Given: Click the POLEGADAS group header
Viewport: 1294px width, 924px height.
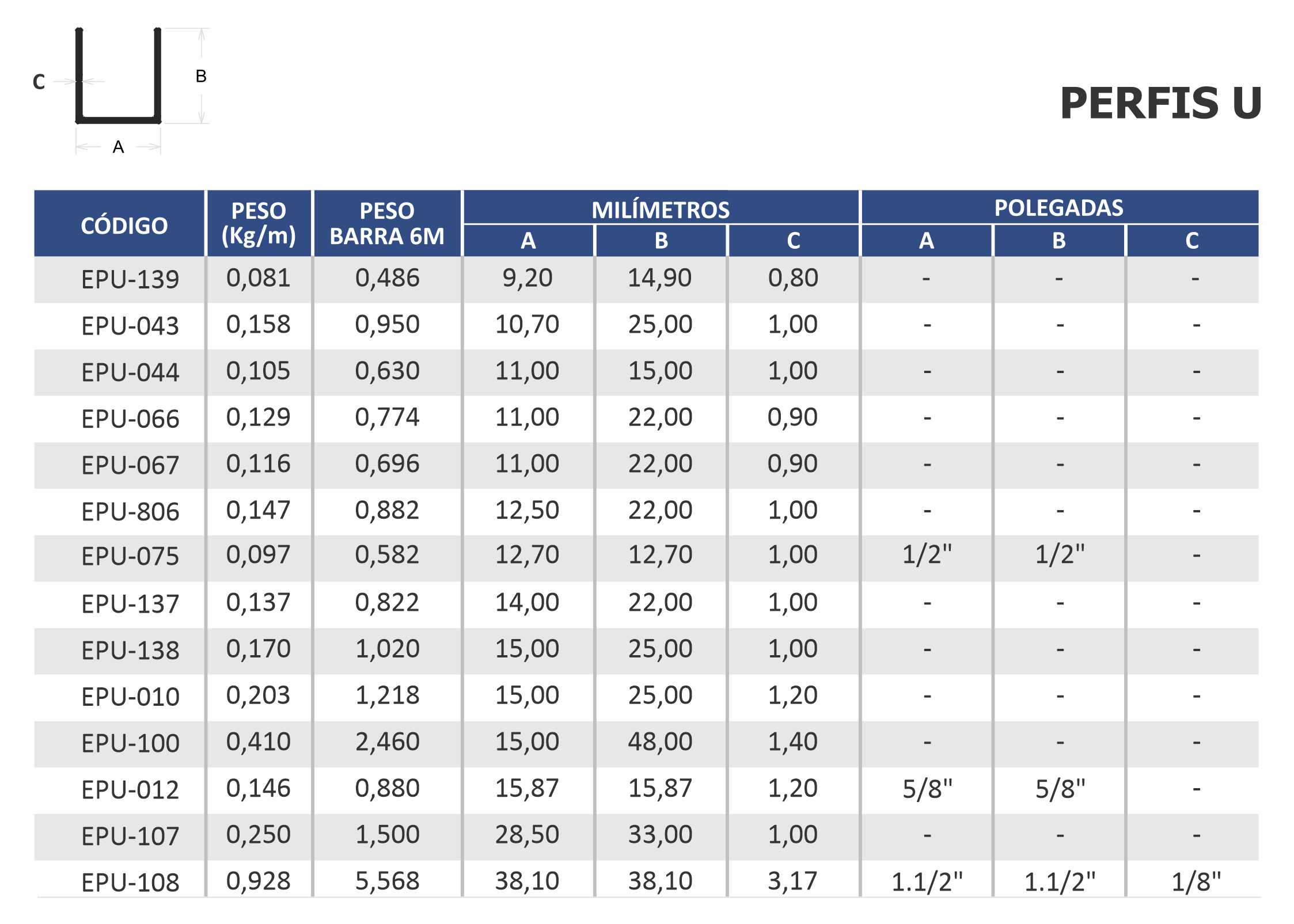Looking at the screenshot, I should pos(1058,208).
